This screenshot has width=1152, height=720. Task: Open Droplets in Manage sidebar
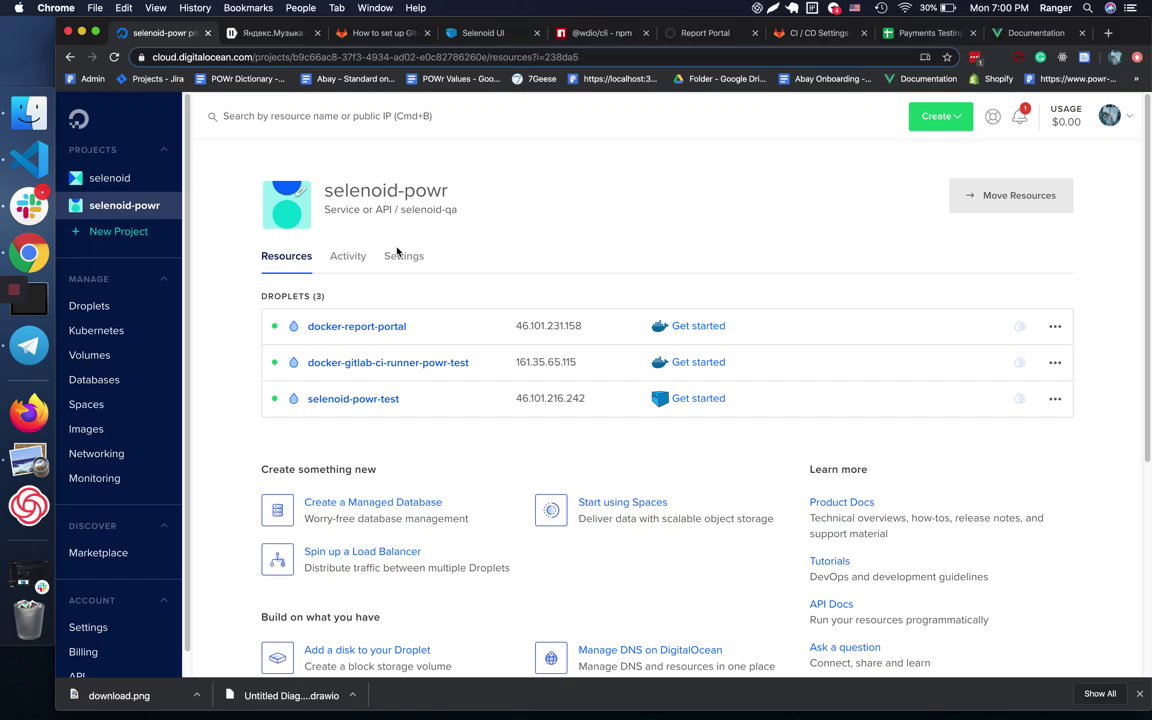(89, 306)
